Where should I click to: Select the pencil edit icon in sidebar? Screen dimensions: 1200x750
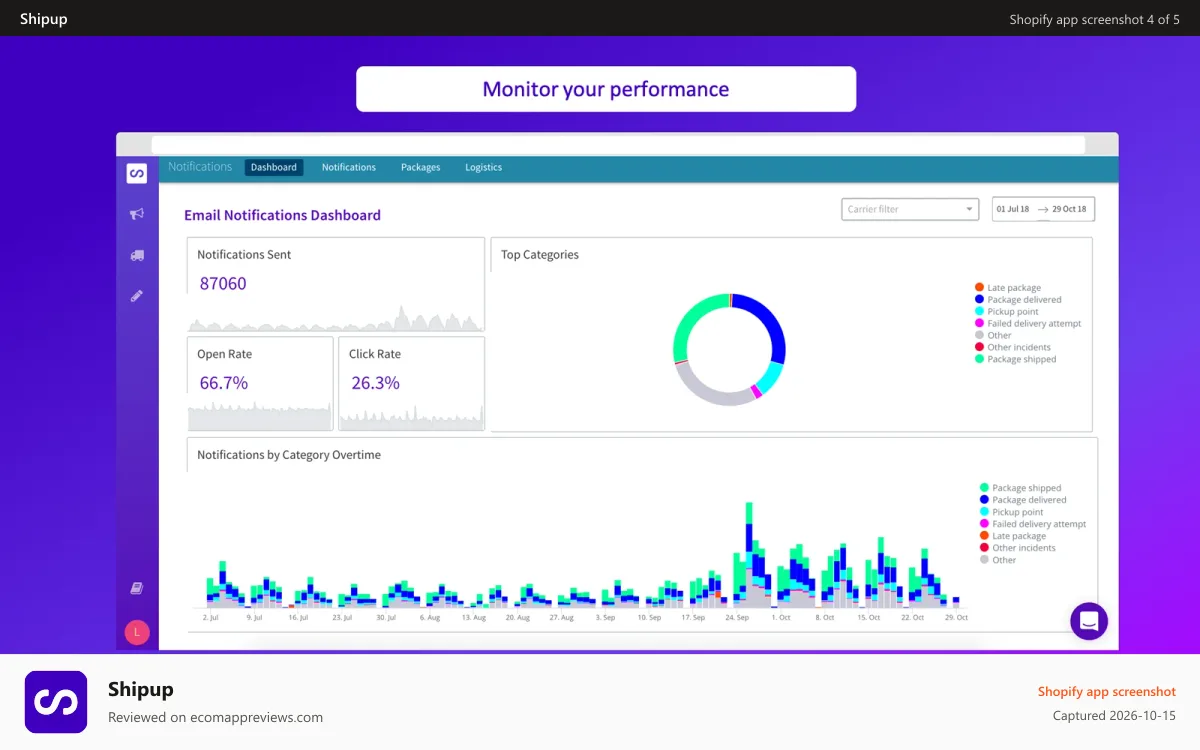coord(137,296)
